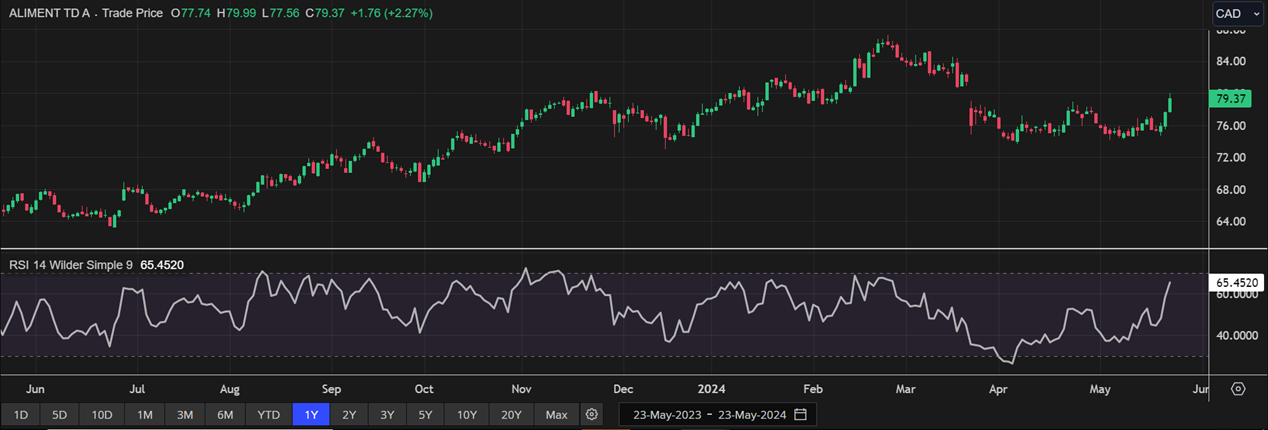Expand the CAD currency dropdown
The image size is (1268, 430).
click(1234, 13)
